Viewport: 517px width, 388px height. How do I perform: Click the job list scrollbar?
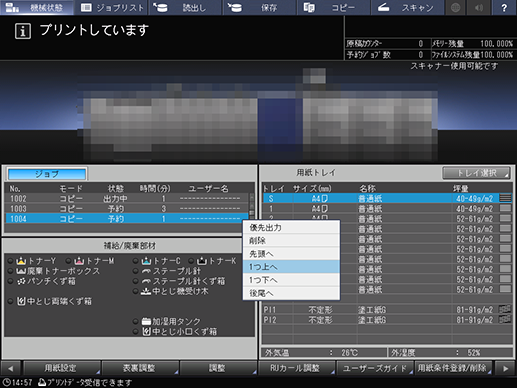point(252,205)
